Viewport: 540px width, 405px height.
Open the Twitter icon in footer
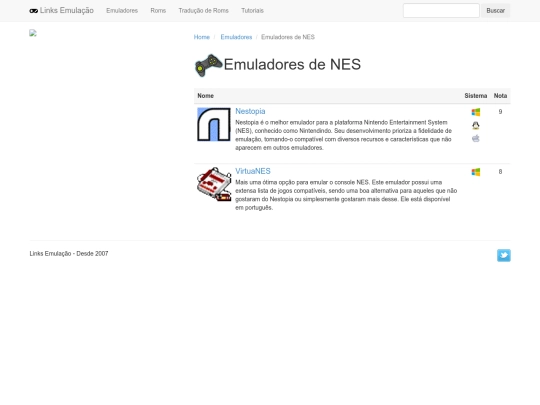click(x=503, y=255)
